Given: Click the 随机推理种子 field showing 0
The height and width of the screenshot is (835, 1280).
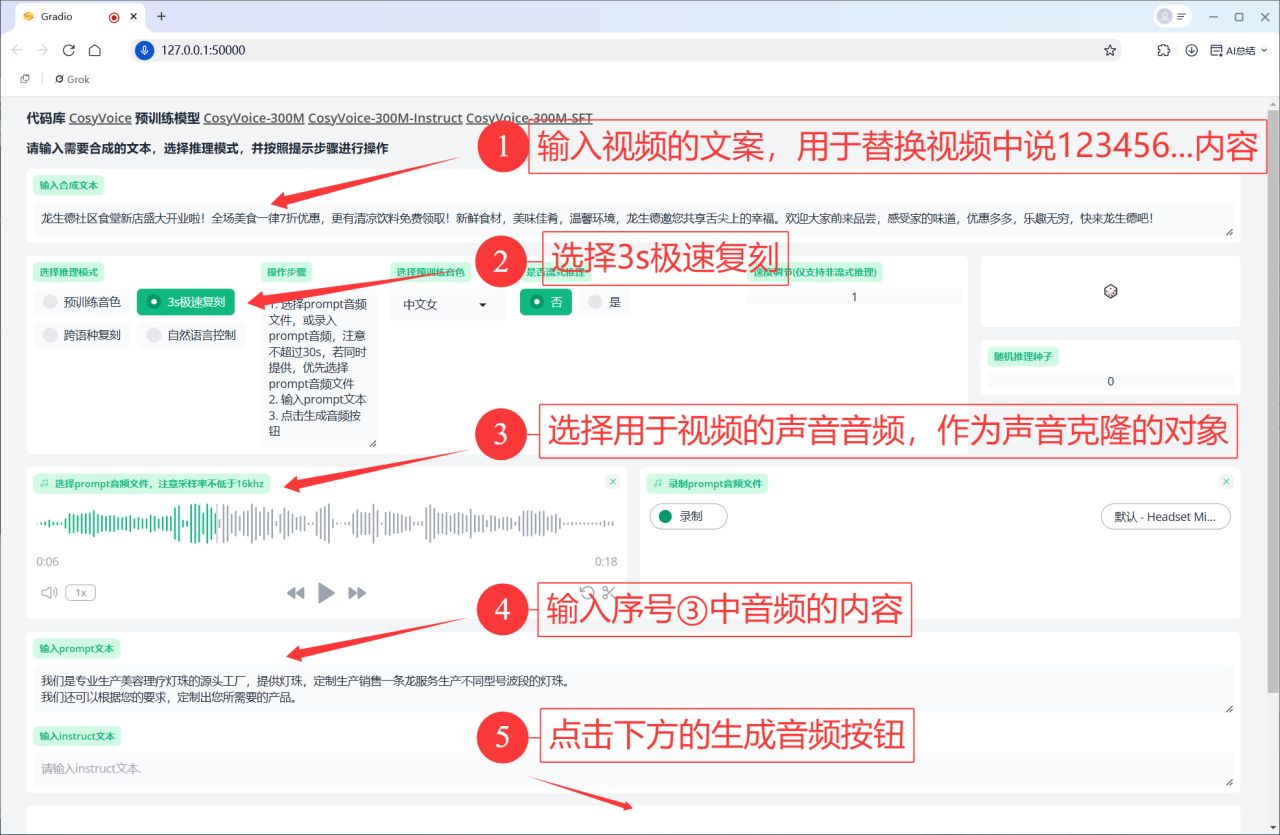Looking at the screenshot, I should 1110,381.
